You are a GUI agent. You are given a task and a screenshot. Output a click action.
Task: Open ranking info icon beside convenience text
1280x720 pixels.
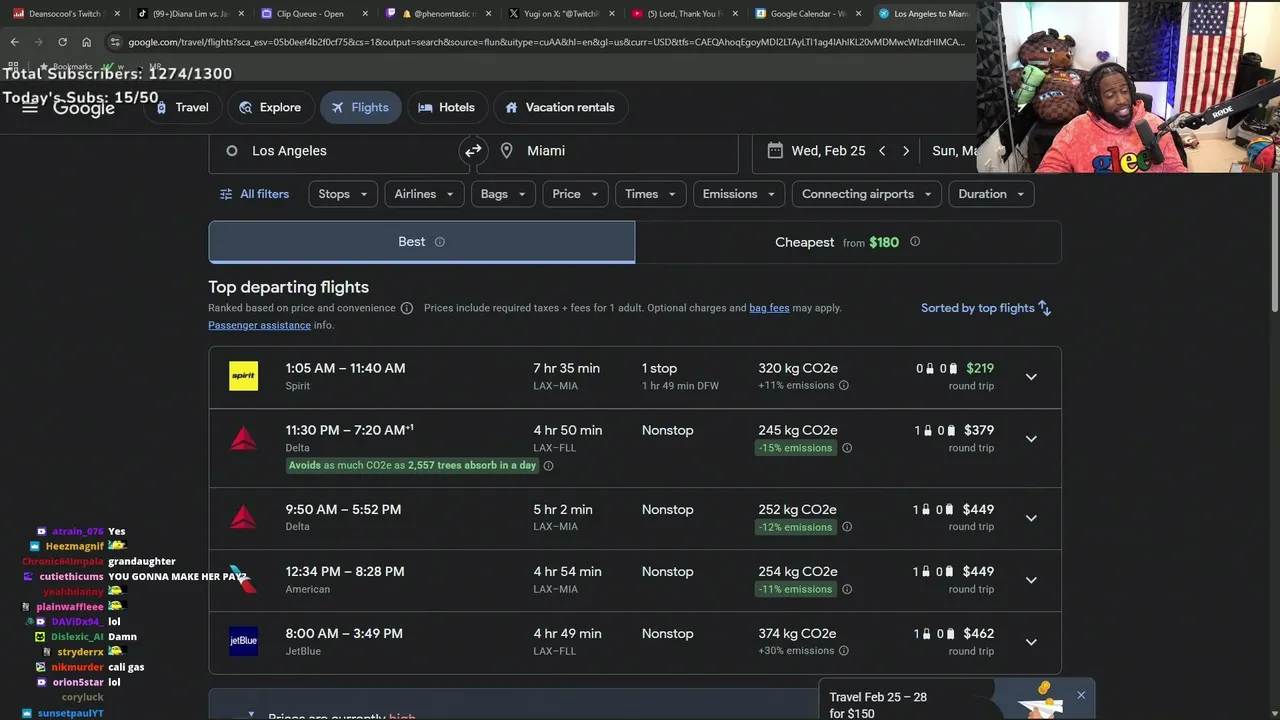(407, 308)
